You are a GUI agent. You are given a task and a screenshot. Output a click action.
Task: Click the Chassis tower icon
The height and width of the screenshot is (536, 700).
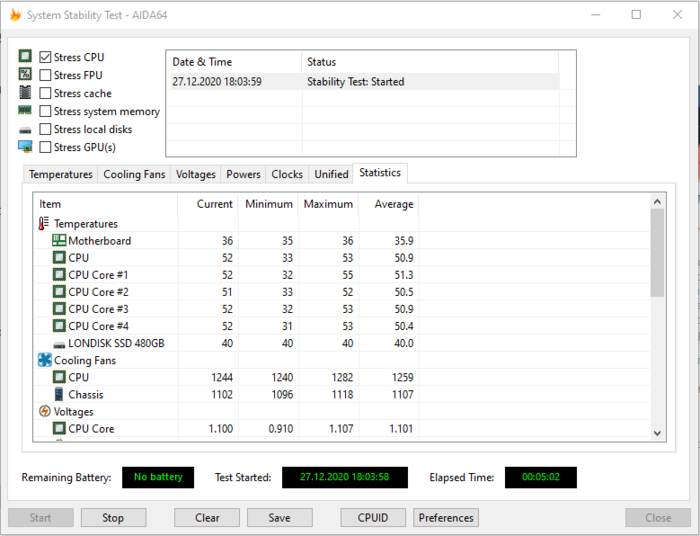(59, 394)
